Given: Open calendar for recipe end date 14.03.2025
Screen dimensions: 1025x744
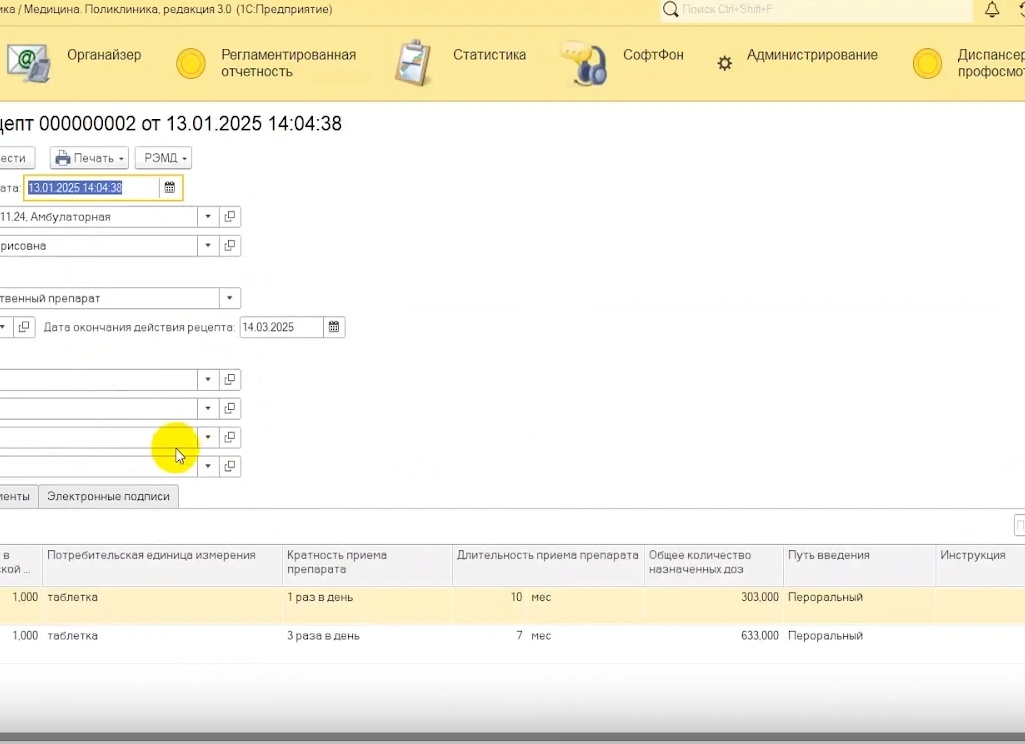Looking at the screenshot, I should [x=334, y=327].
